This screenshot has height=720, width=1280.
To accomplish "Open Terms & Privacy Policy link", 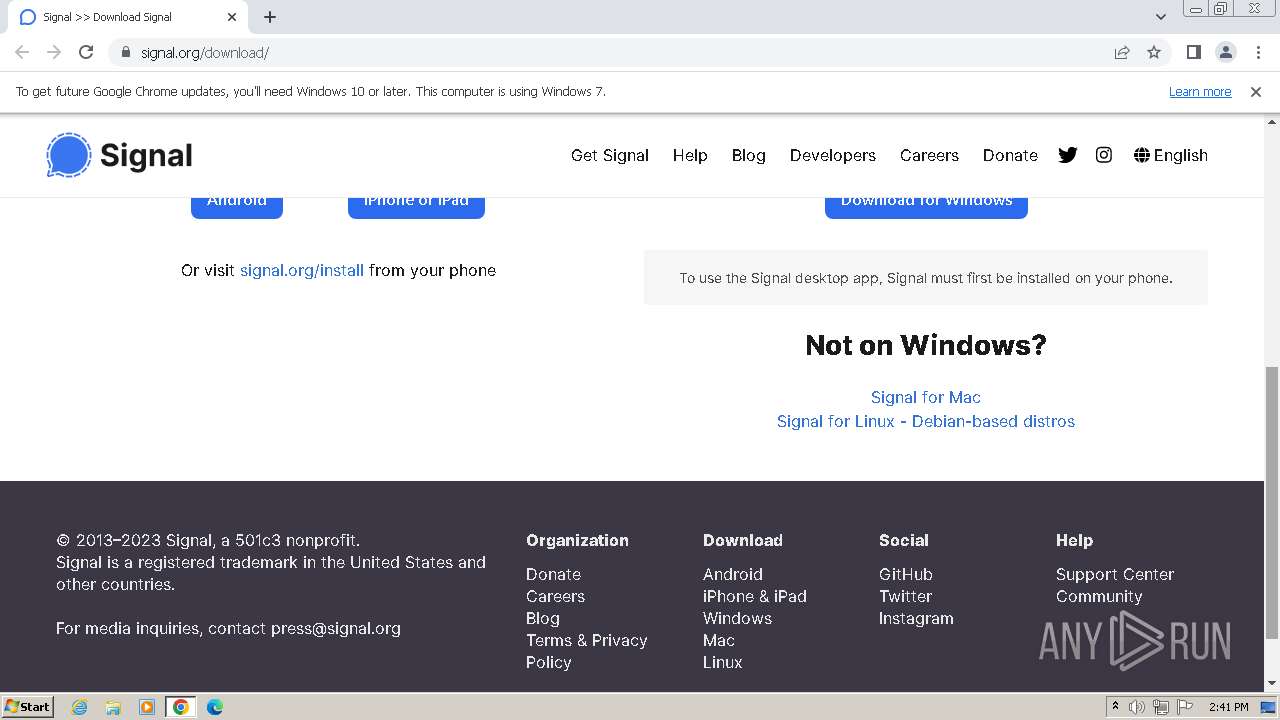I will 587,651.
